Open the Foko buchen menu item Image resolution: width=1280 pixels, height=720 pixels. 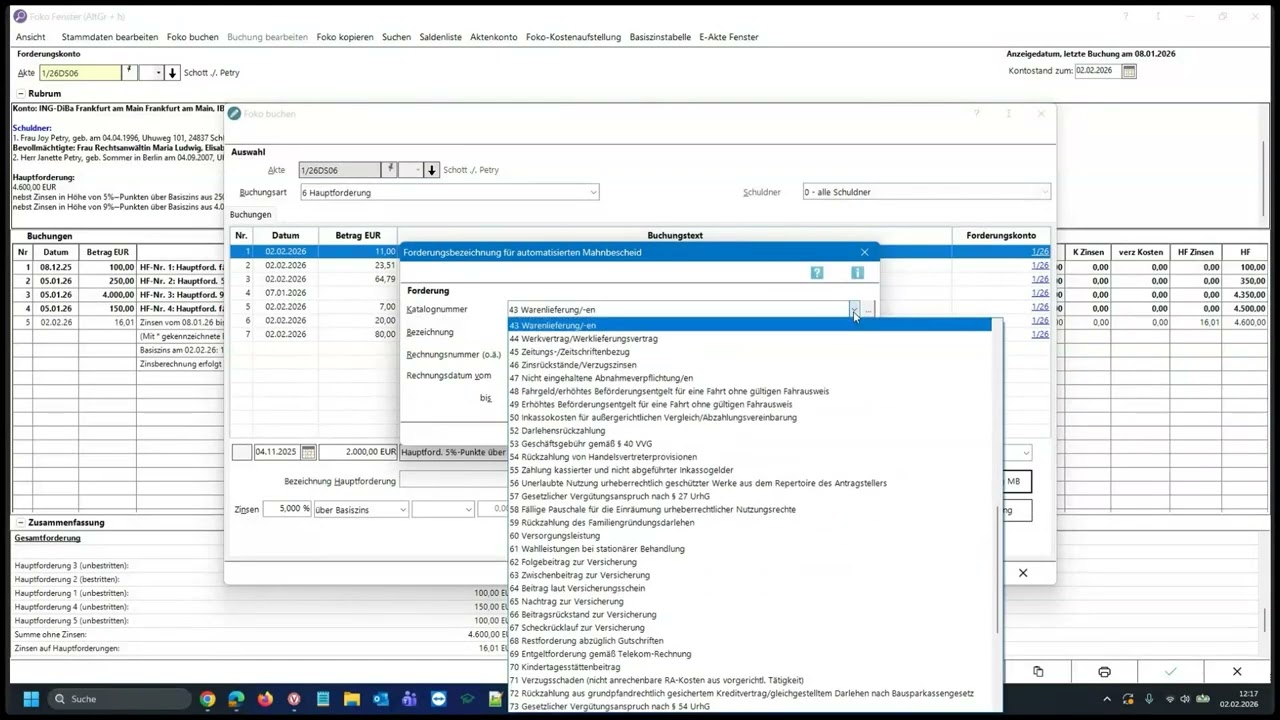point(192,37)
